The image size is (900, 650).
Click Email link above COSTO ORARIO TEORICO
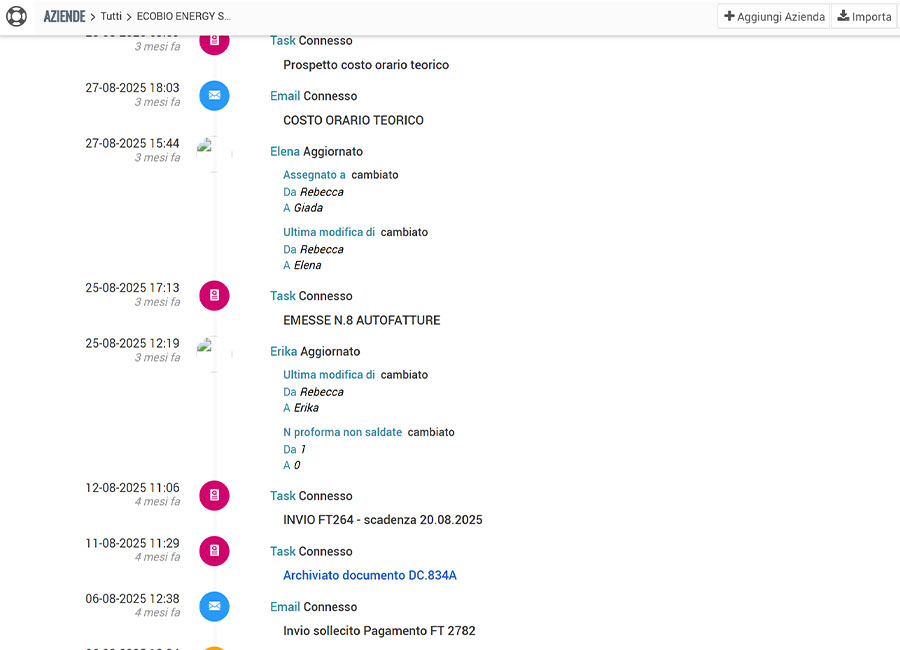(x=285, y=96)
